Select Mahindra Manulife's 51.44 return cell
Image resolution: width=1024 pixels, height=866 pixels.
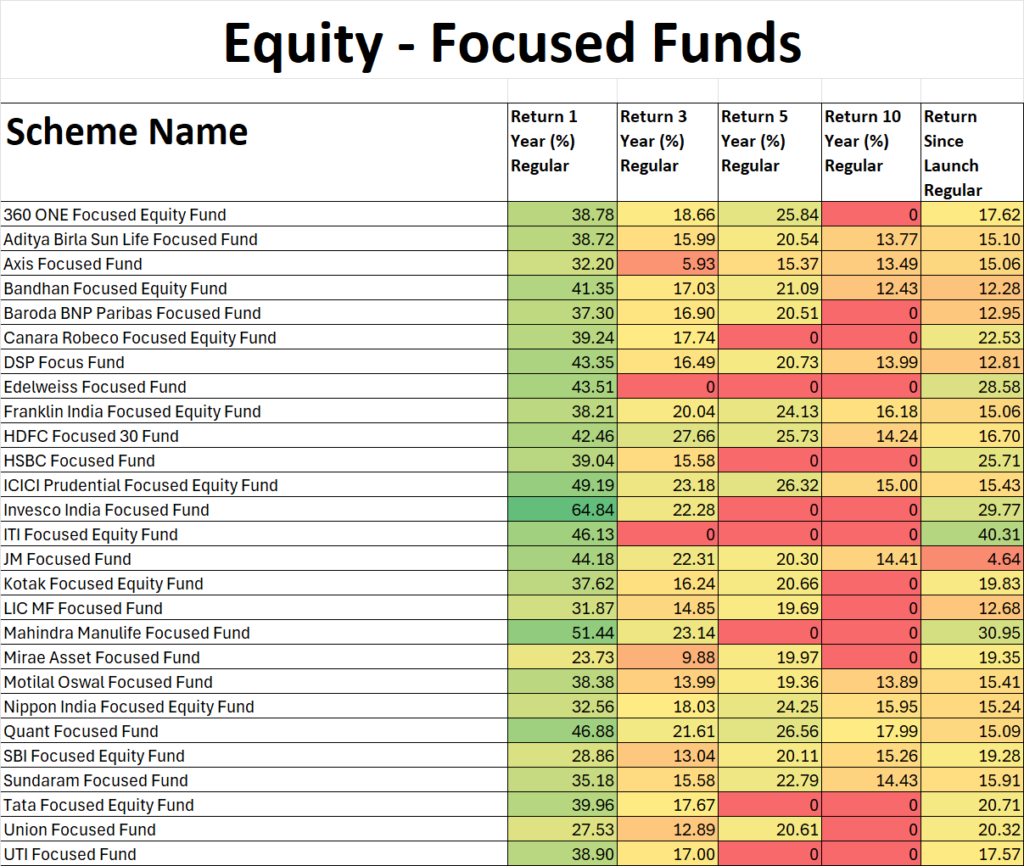(x=562, y=633)
